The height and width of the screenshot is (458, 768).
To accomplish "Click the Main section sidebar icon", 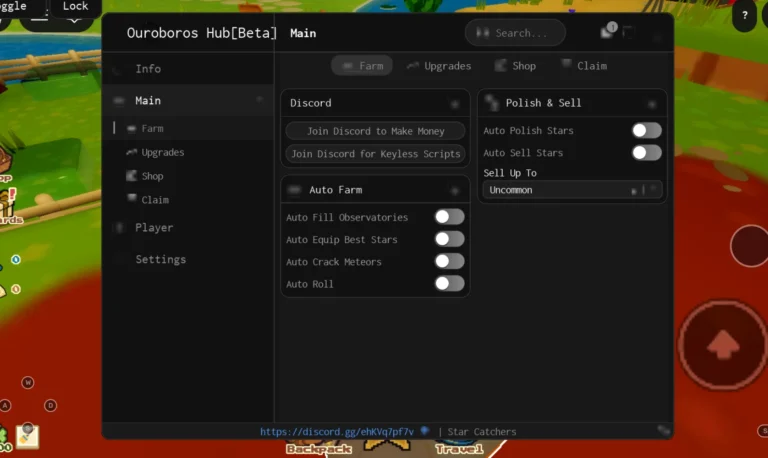I will click(x=119, y=101).
